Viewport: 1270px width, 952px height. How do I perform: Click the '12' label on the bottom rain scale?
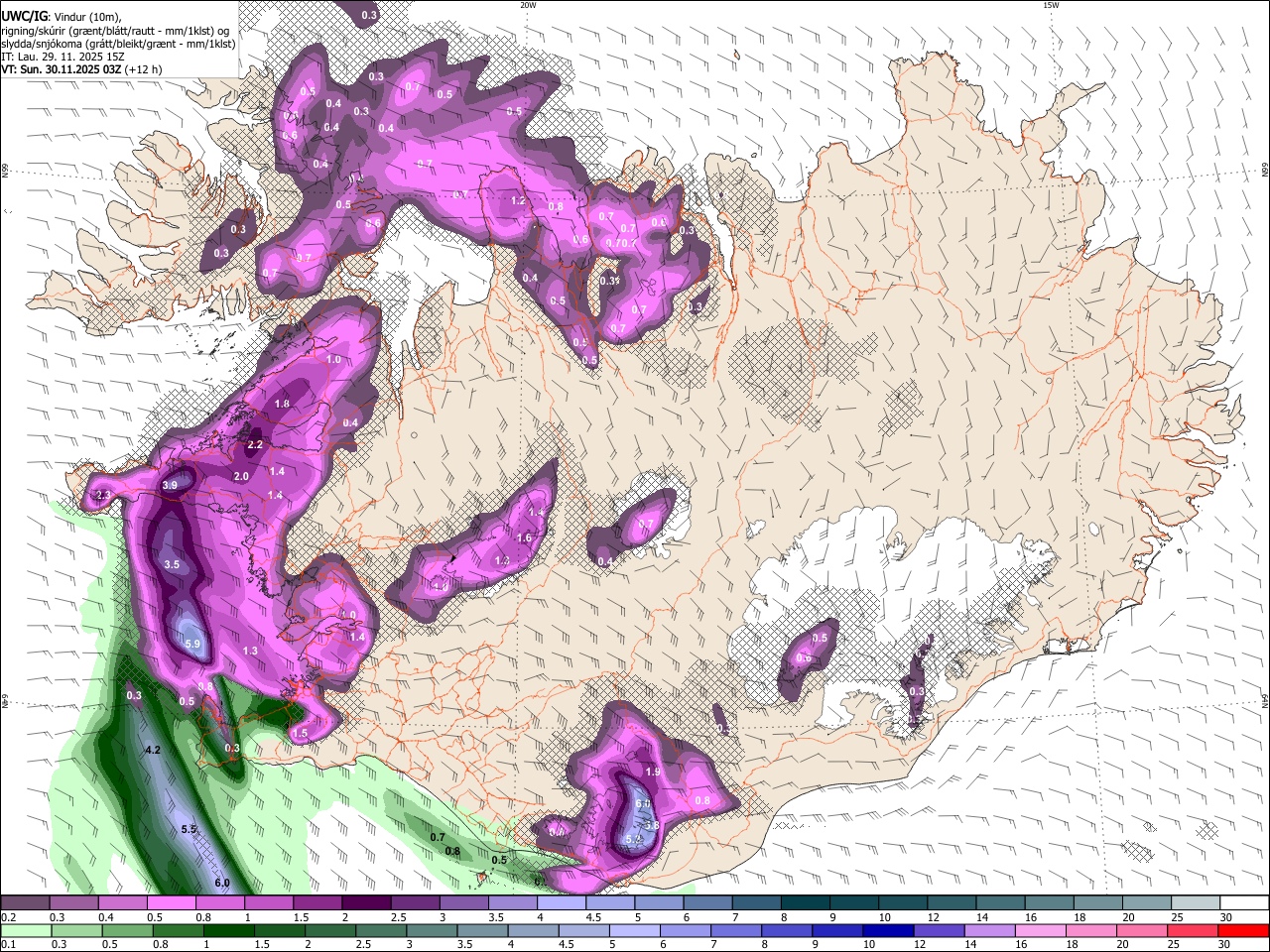[920, 945]
